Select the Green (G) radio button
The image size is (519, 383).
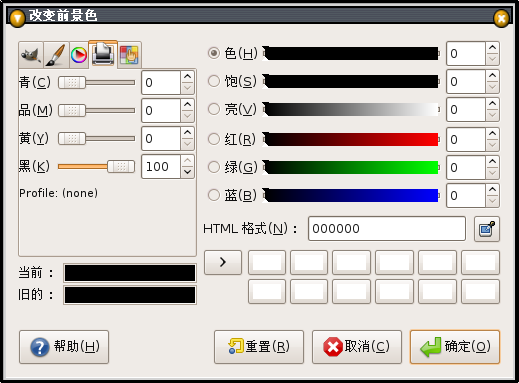[214, 167]
